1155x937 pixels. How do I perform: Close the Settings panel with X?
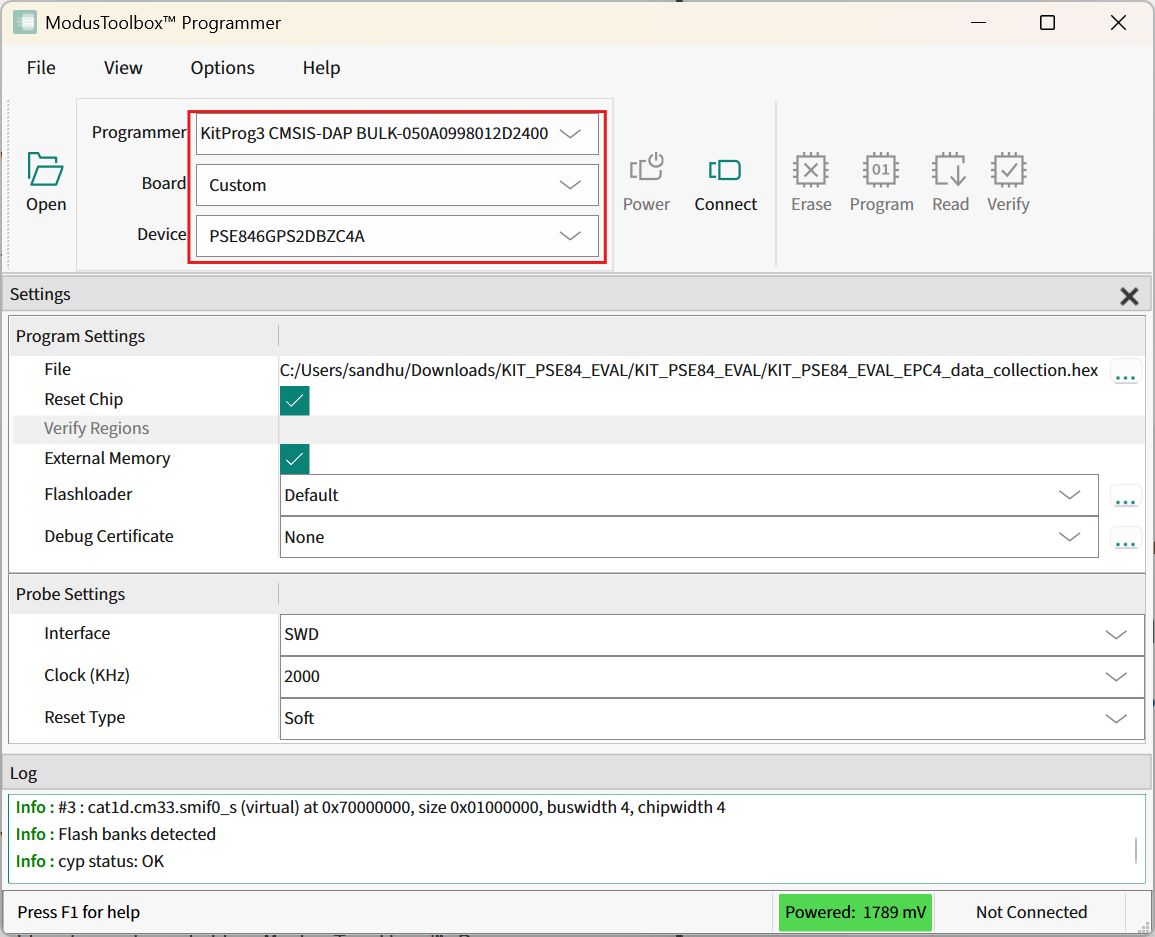coord(1129,296)
